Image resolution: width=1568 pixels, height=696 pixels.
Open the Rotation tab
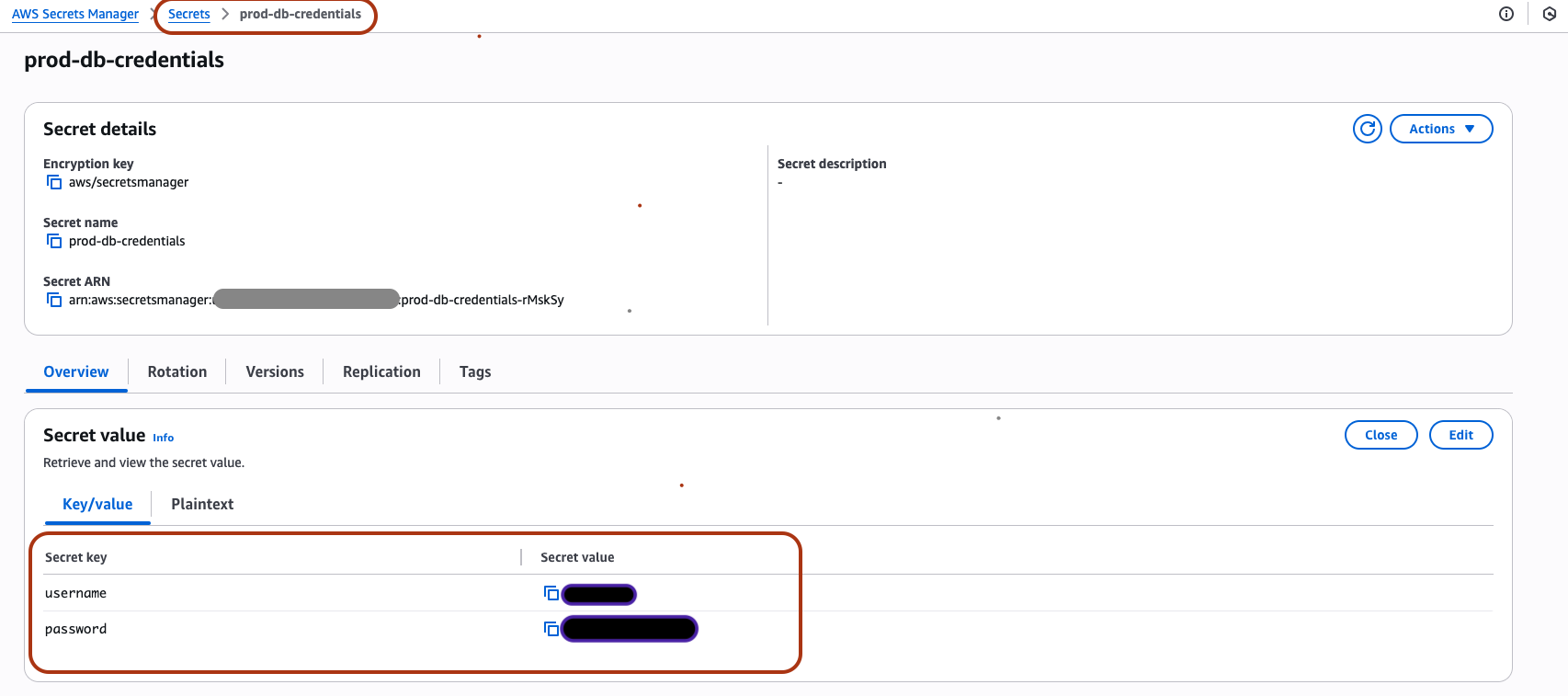coord(177,371)
